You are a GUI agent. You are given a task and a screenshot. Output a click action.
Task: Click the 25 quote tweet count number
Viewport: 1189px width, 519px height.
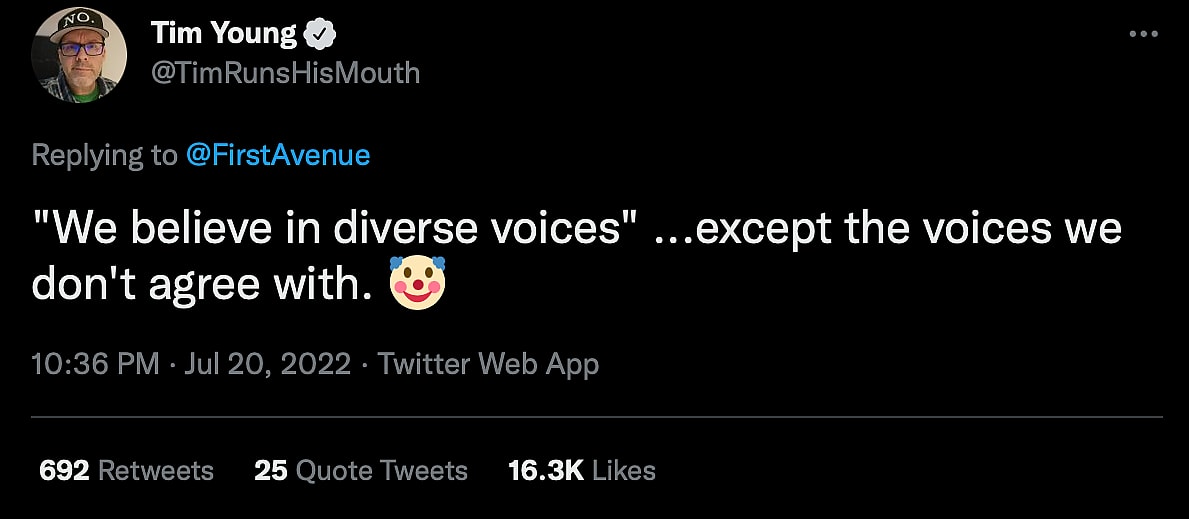coord(270,471)
